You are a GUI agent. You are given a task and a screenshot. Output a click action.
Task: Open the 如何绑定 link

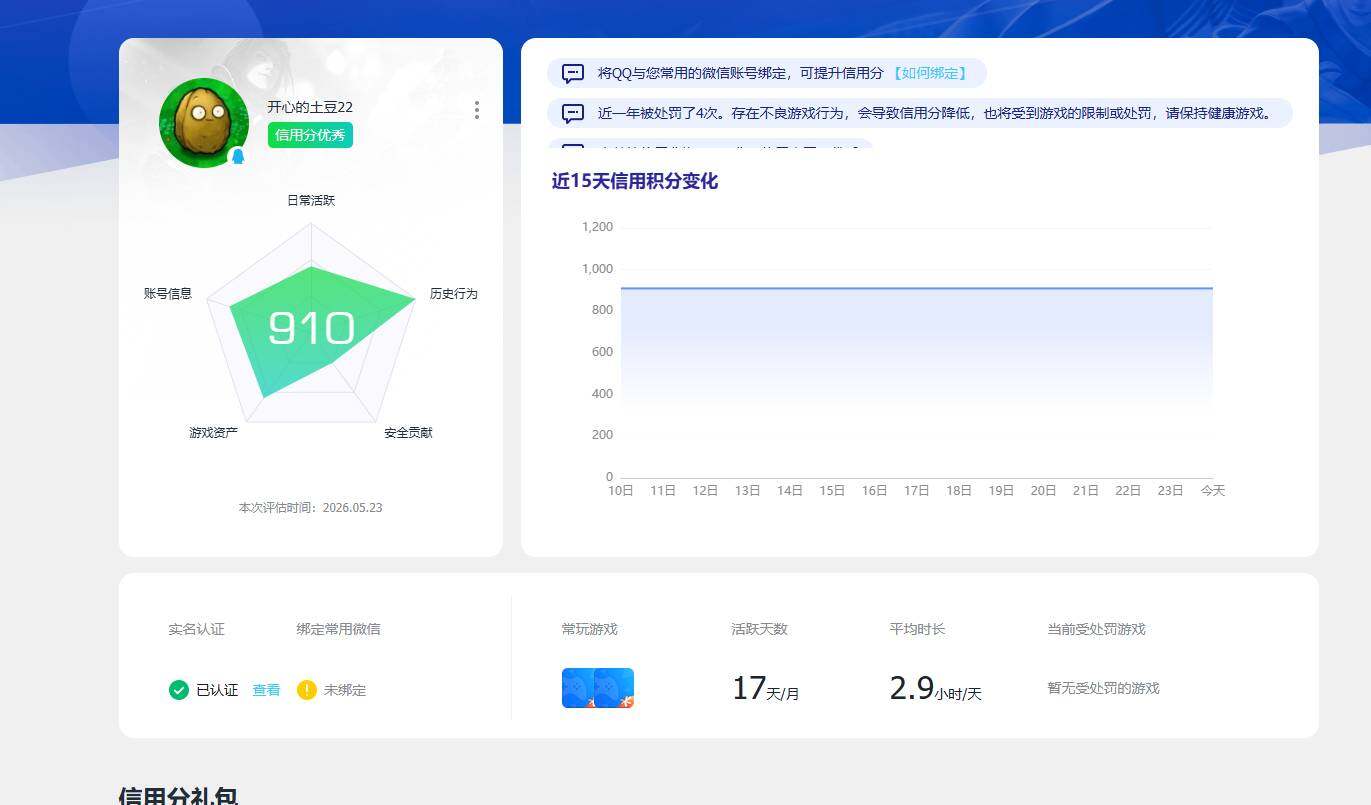pyautogui.click(x=930, y=73)
